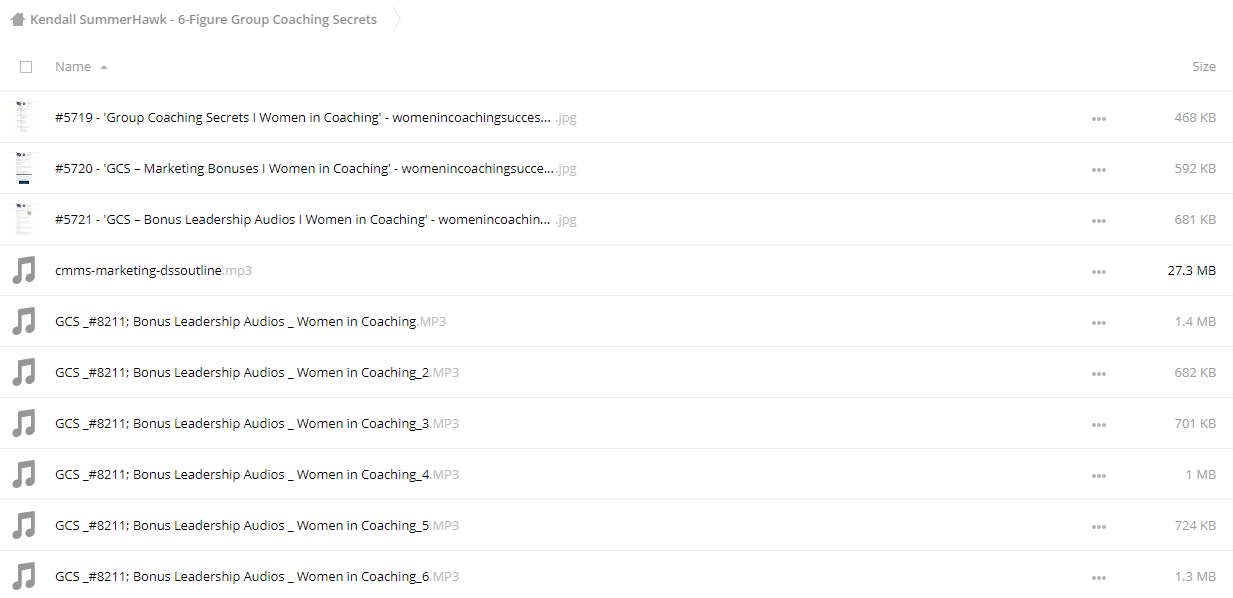
Task: Open the Kendall SummerHawk breadcrumb folder link
Action: (203, 19)
